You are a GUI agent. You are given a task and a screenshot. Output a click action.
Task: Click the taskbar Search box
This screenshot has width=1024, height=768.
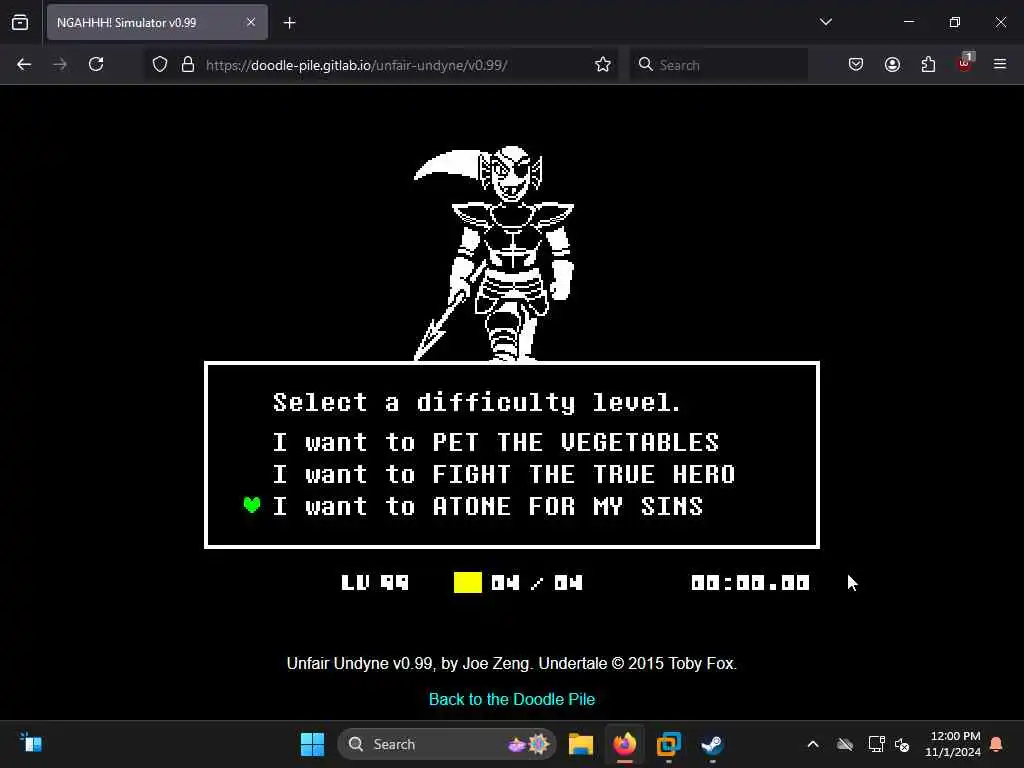[447, 744]
